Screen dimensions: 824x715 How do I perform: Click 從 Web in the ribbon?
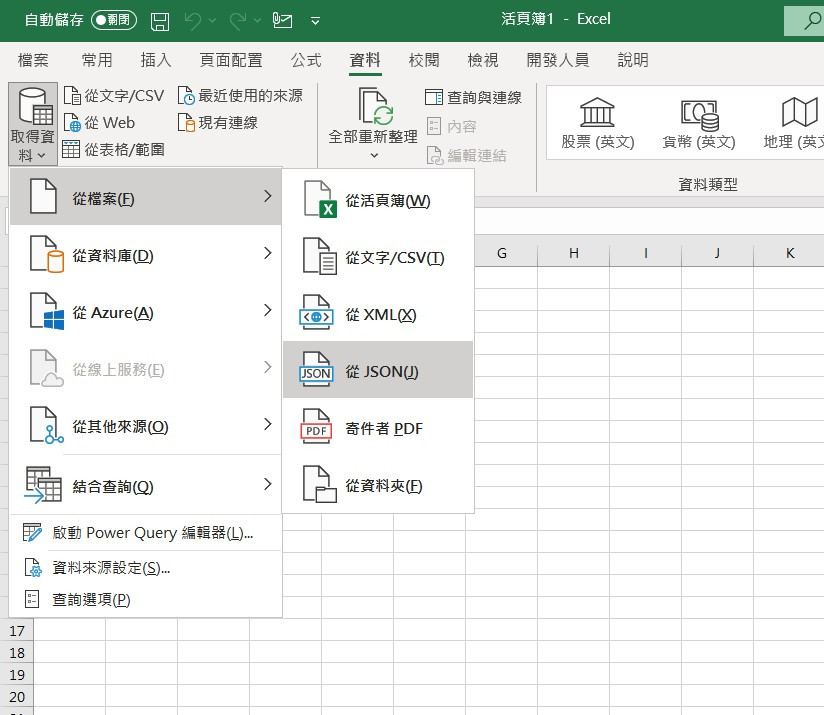(x=99, y=122)
